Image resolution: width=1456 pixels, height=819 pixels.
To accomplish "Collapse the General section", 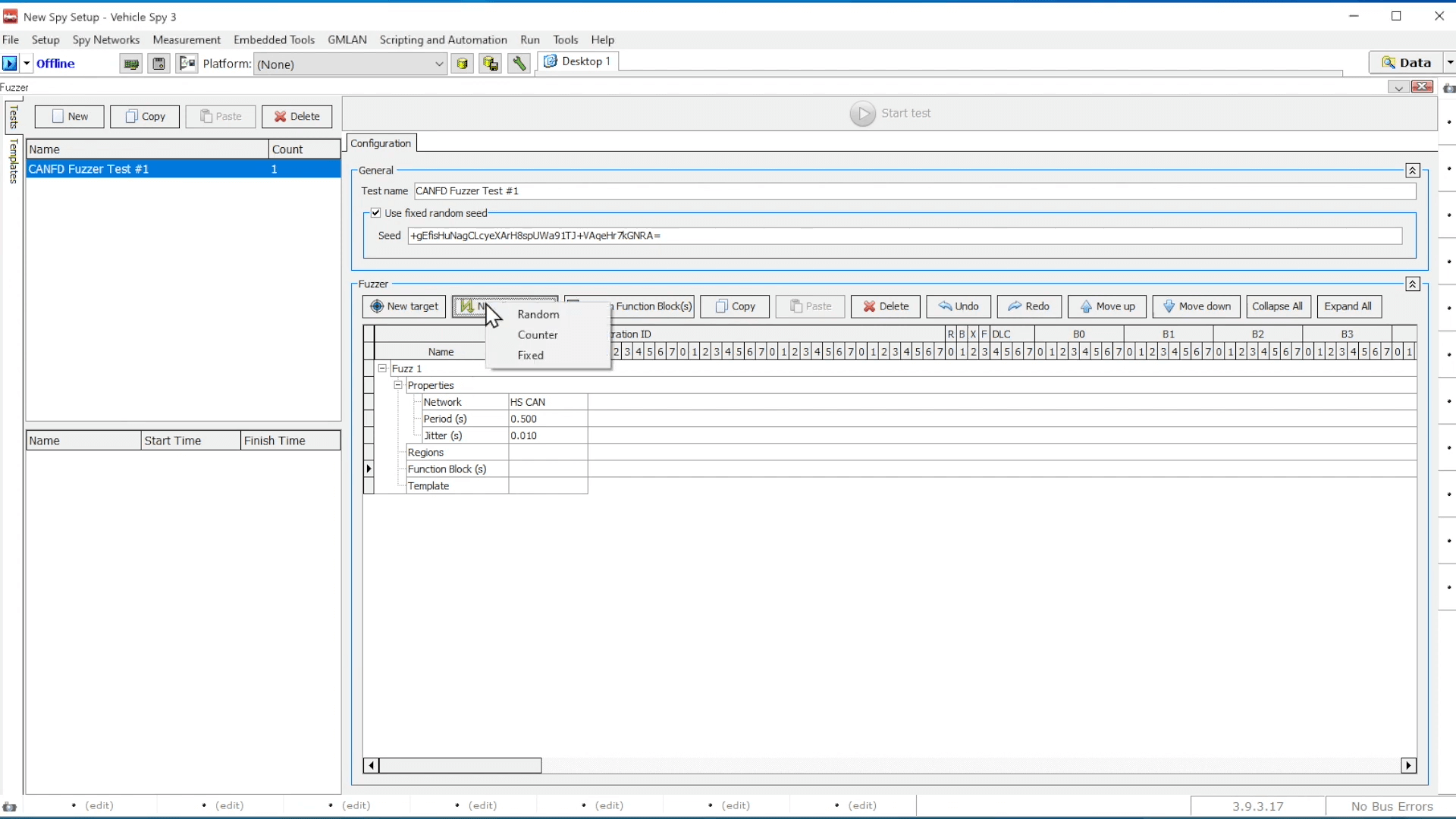I will click(1412, 171).
